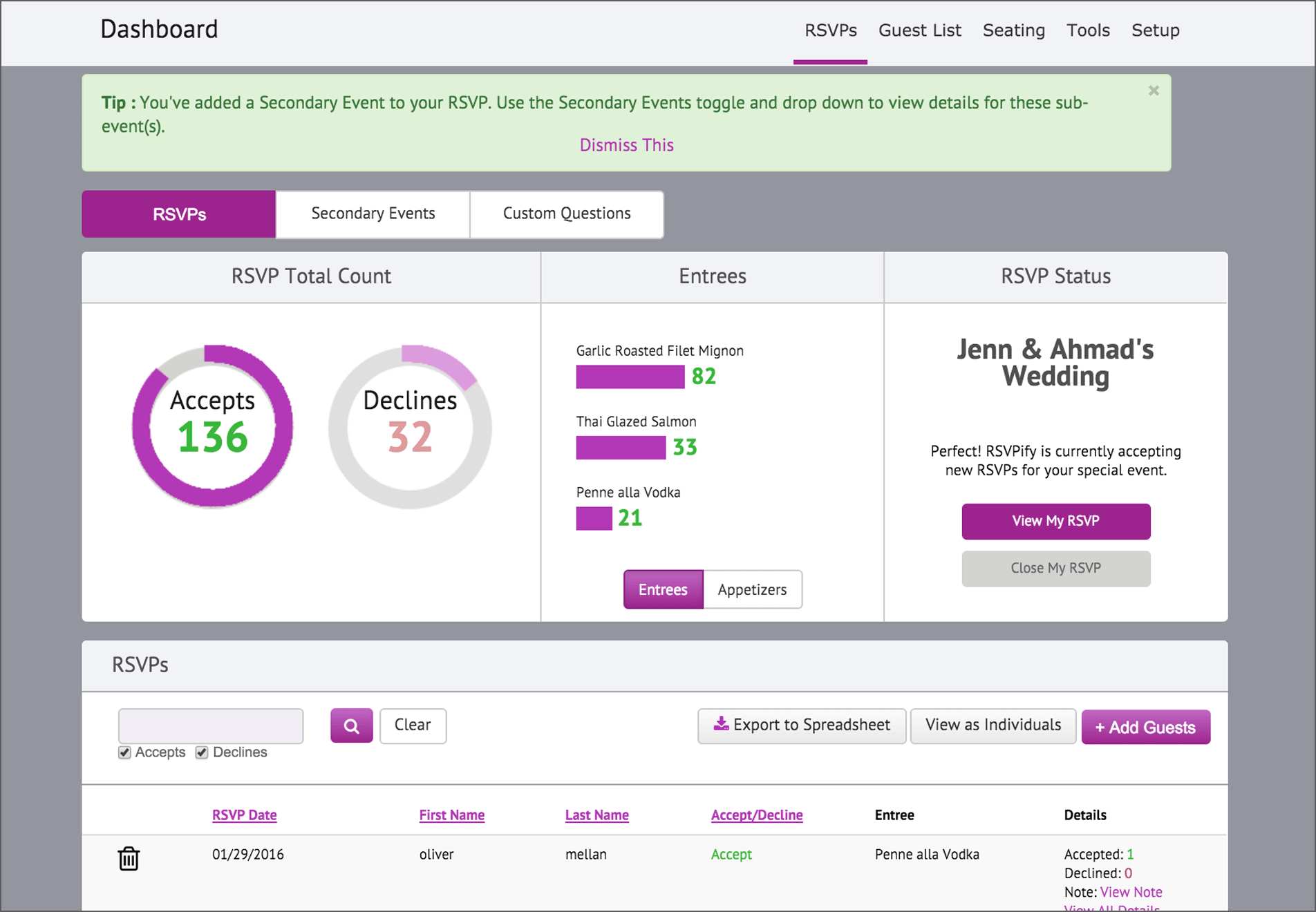The image size is (1316, 912).
Task: Click View as Individuals
Action: coord(993,725)
